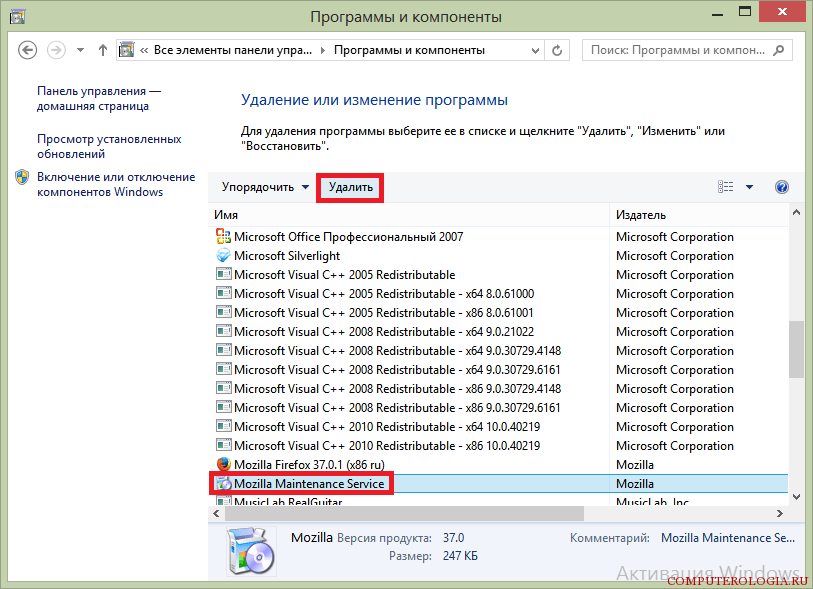The image size is (813, 589).
Task: Click Mozilla publisher cell of Firefox row
Action: (x=635, y=465)
